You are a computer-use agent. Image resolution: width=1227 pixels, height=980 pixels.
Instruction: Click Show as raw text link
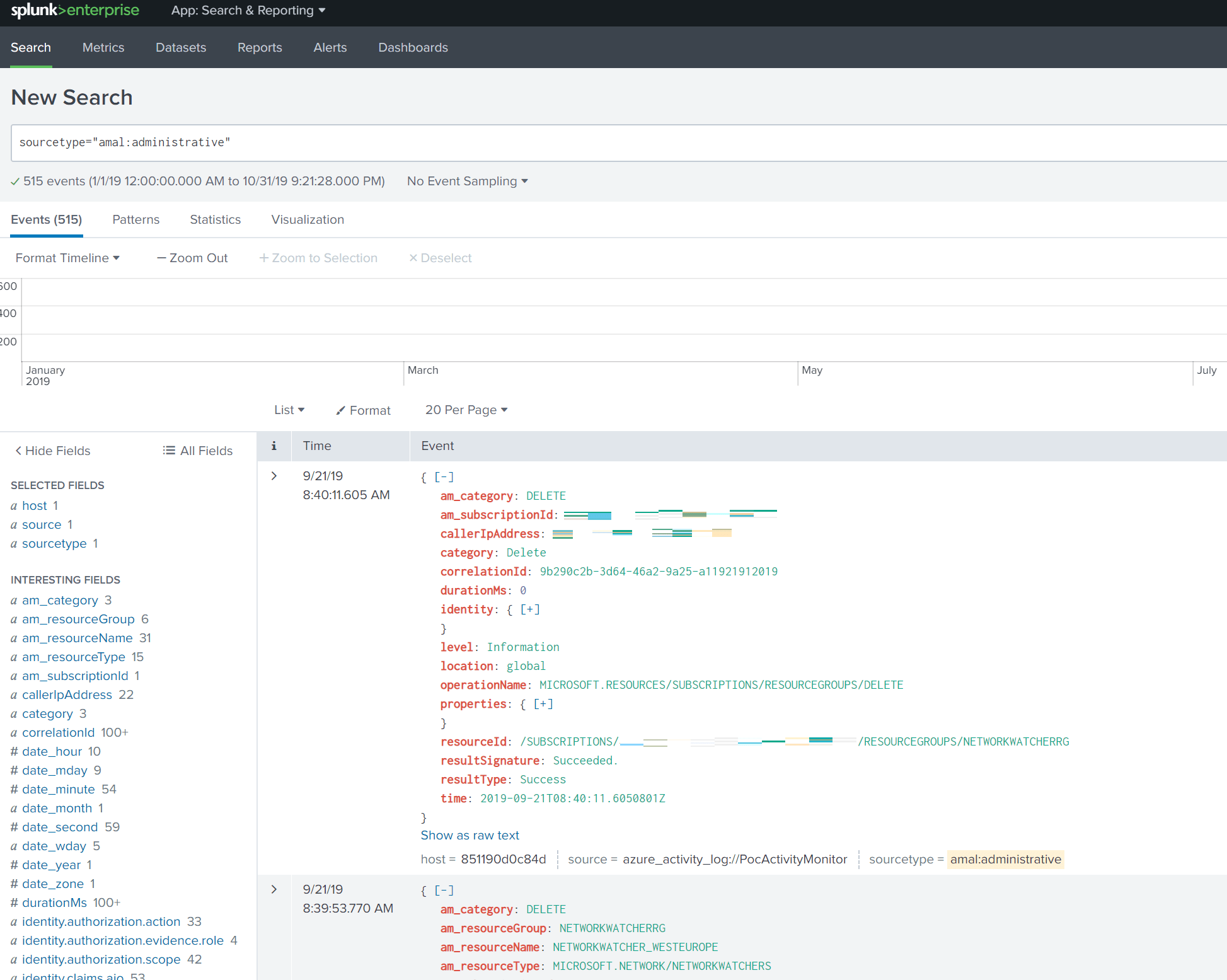[470, 835]
